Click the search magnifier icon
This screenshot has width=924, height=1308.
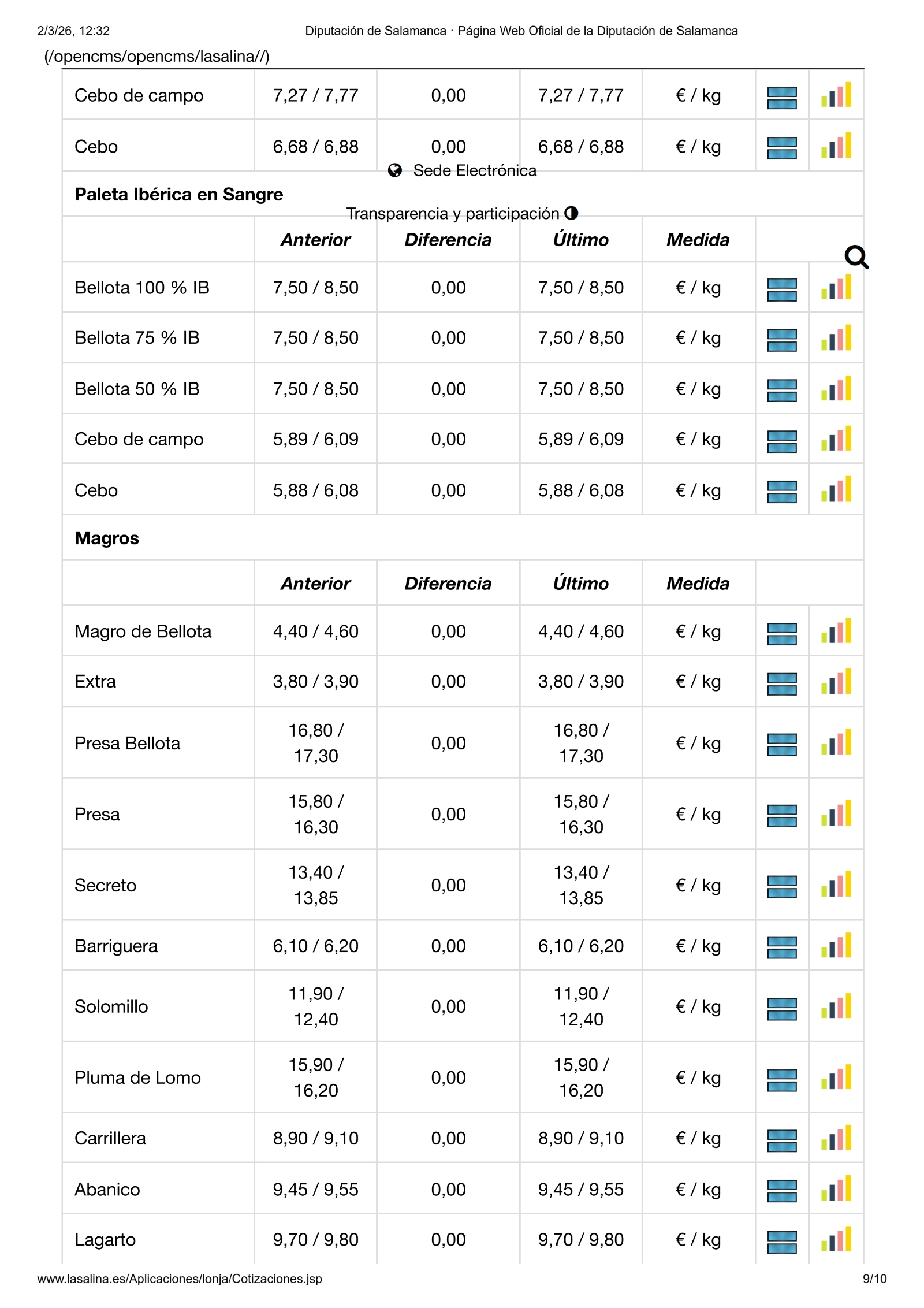click(x=856, y=257)
